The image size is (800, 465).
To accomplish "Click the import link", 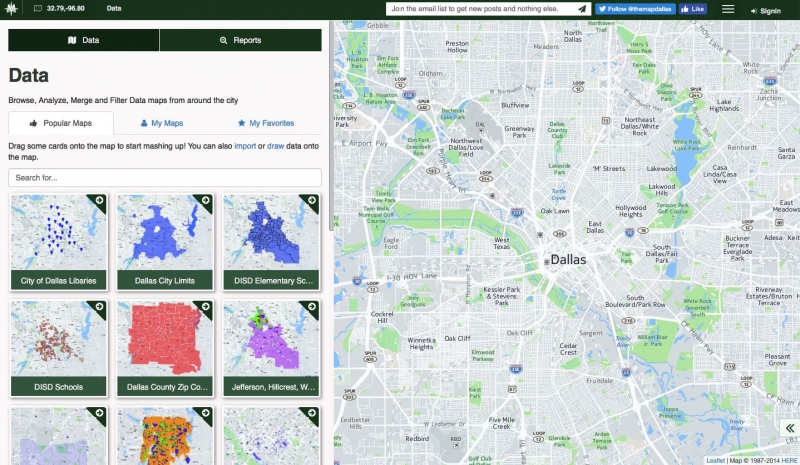I will 245,146.
